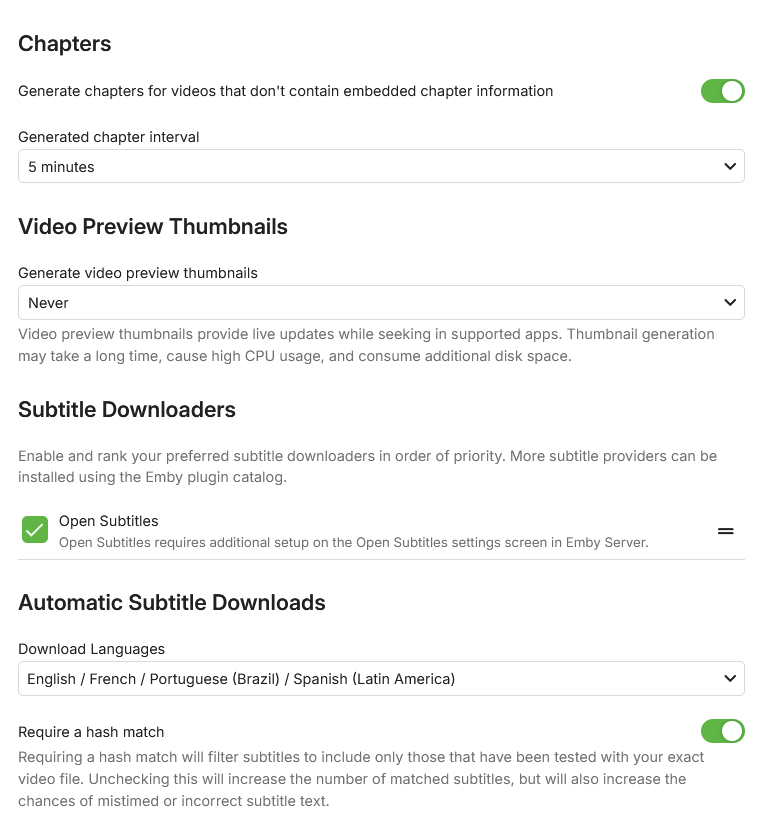
Task: Open the Generated chapter interval dropdown
Action: tap(380, 167)
